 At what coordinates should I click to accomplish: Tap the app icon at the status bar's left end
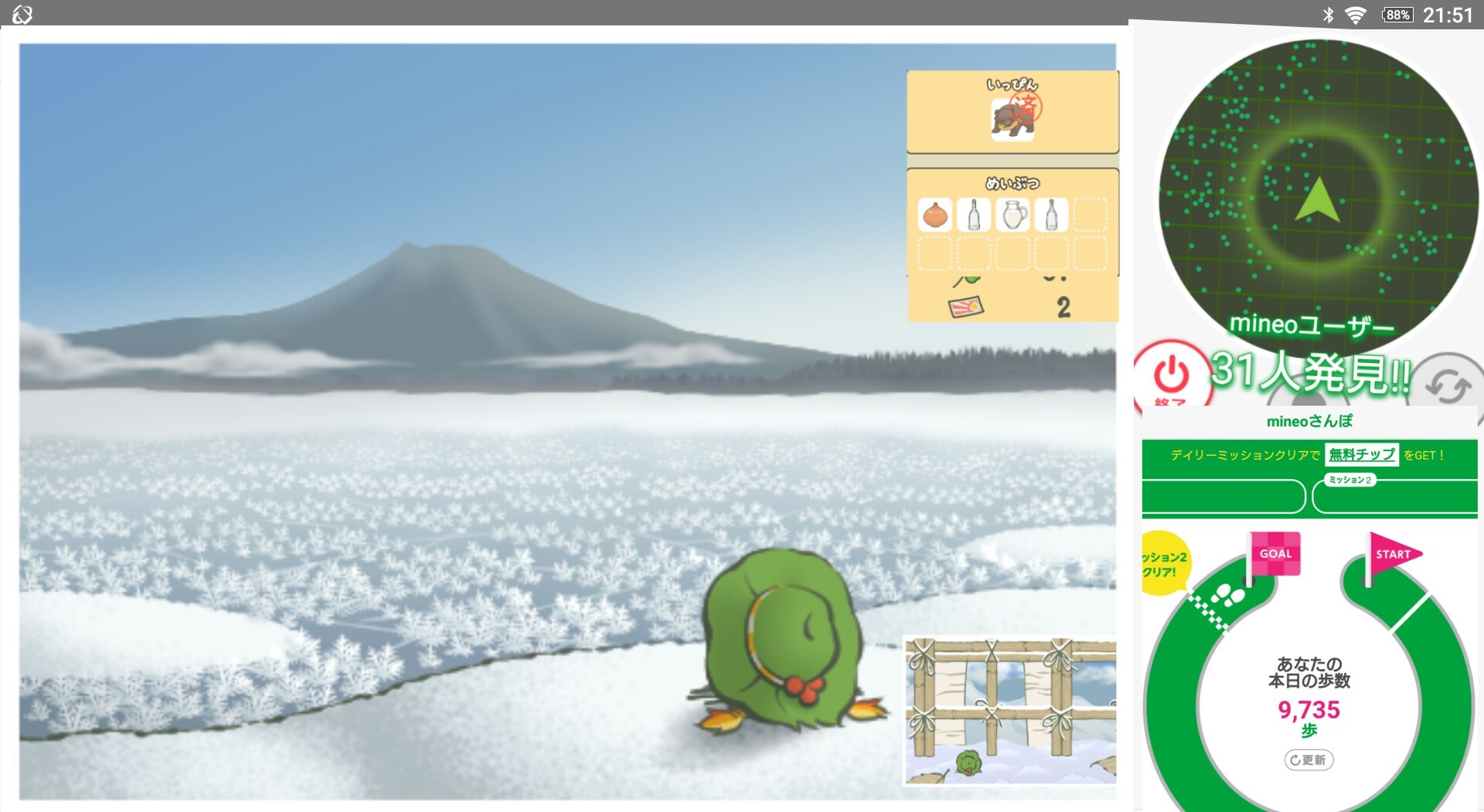[x=22, y=14]
